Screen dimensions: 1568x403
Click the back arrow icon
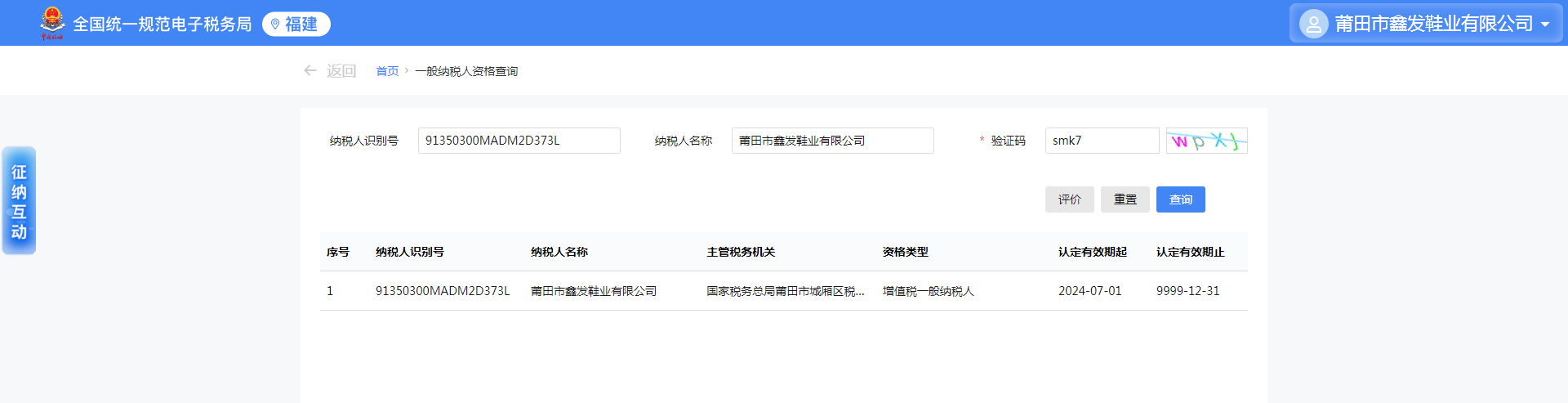click(310, 71)
